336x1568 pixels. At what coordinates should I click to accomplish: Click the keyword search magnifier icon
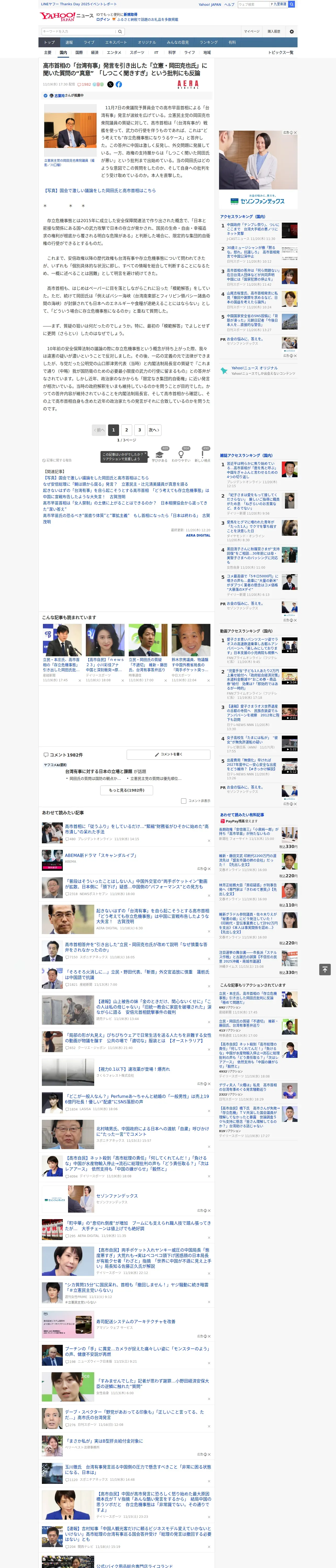(120, 32)
